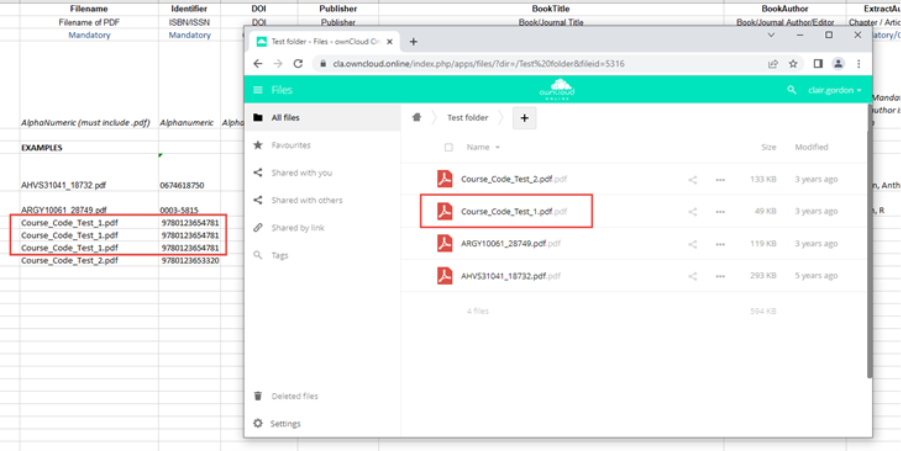This screenshot has height=451, width=901.
Task: Click the address bar URL
Action: [x=479, y=64]
